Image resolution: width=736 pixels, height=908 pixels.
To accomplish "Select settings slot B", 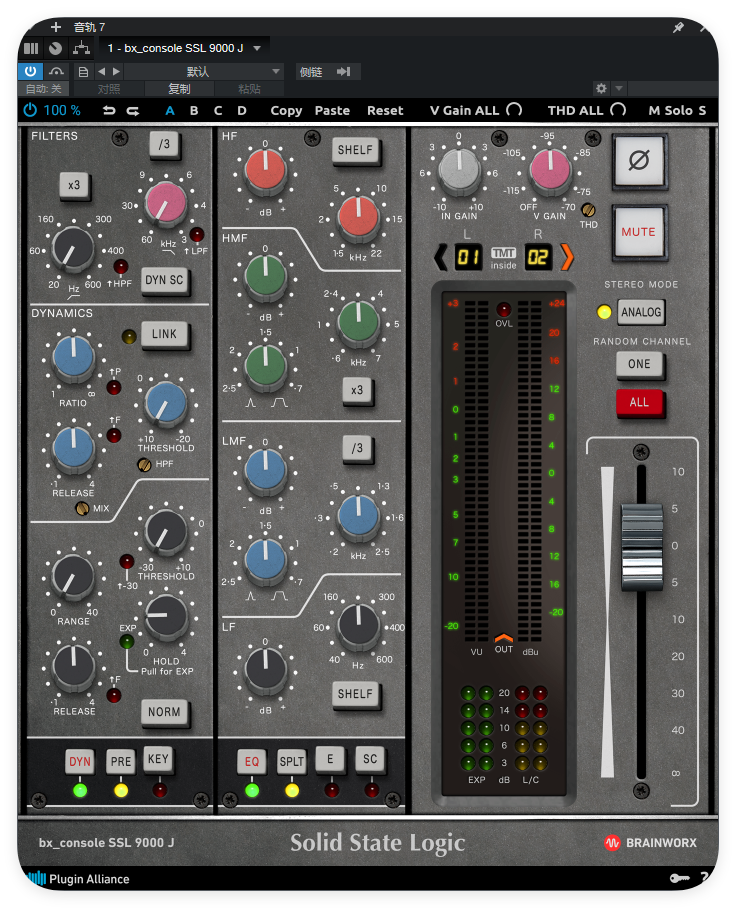I will [194, 111].
